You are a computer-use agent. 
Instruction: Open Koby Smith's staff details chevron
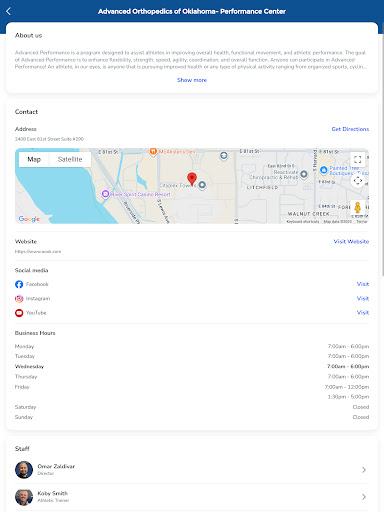click(x=364, y=497)
